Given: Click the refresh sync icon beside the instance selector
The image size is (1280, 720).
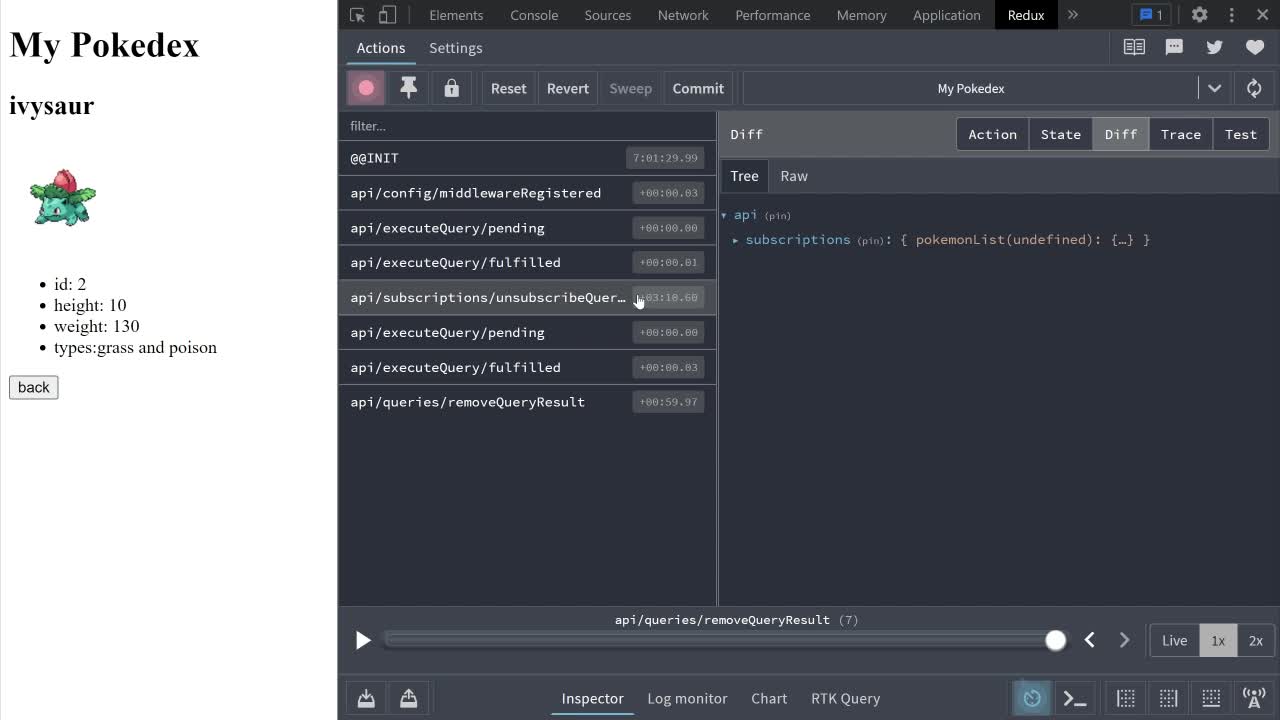Looking at the screenshot, I should pyautogui.click(x=1254, y=88).
